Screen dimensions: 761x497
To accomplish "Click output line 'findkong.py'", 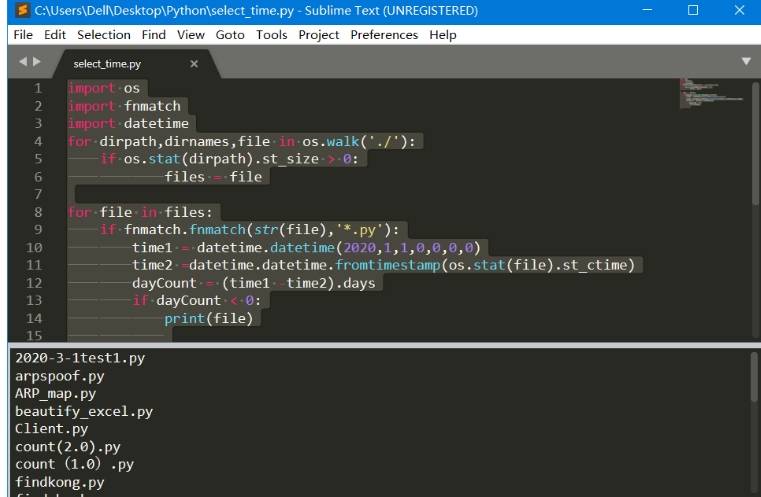I will coord(60,482).
